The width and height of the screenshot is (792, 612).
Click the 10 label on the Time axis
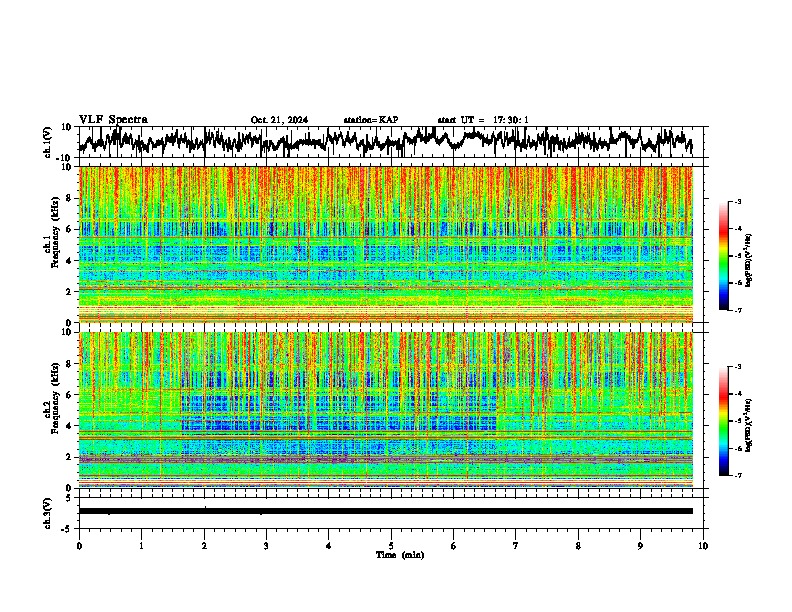pyautogui.click(x=703, y=546)
